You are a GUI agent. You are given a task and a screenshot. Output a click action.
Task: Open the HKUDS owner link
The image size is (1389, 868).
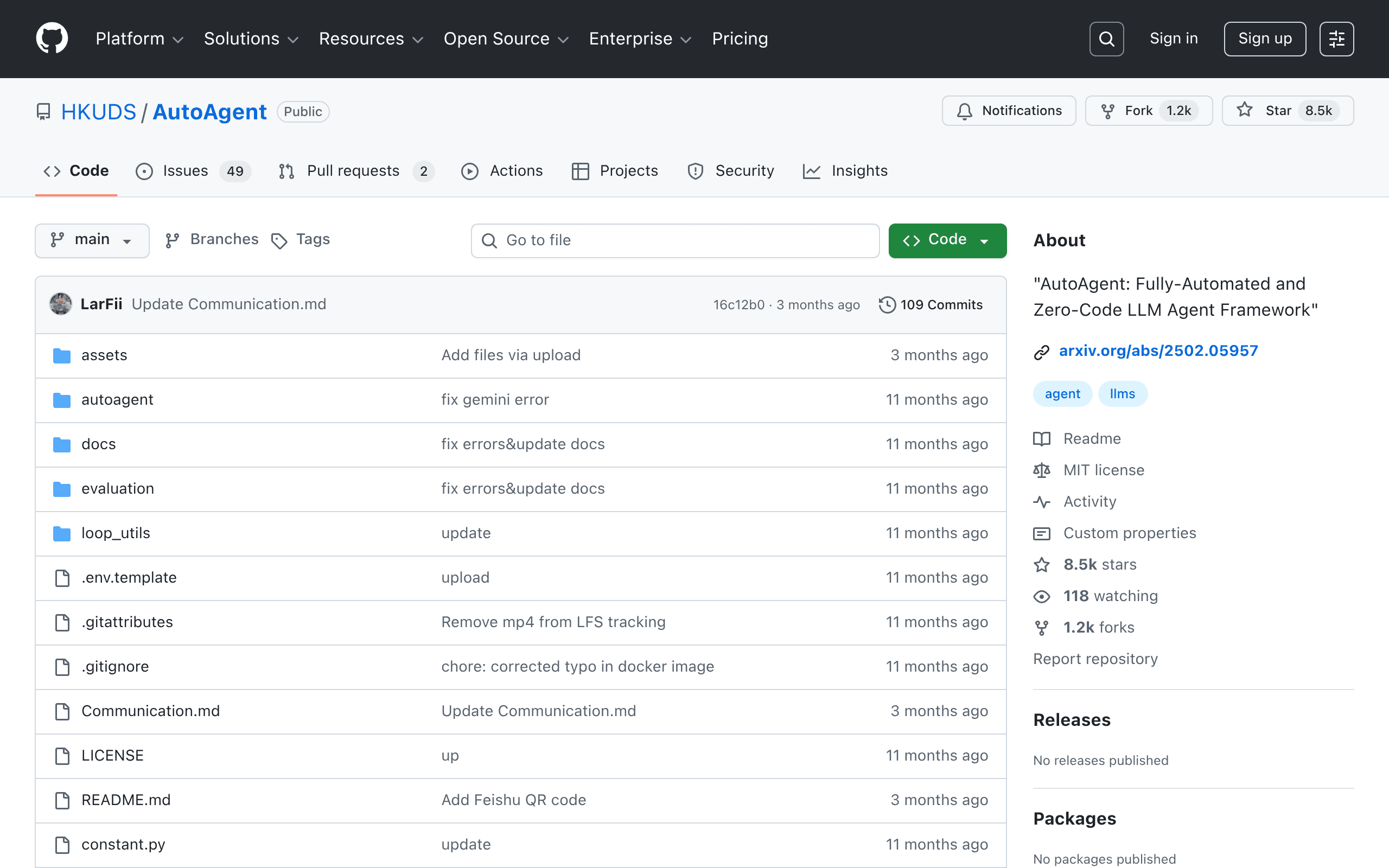[99, 111]
